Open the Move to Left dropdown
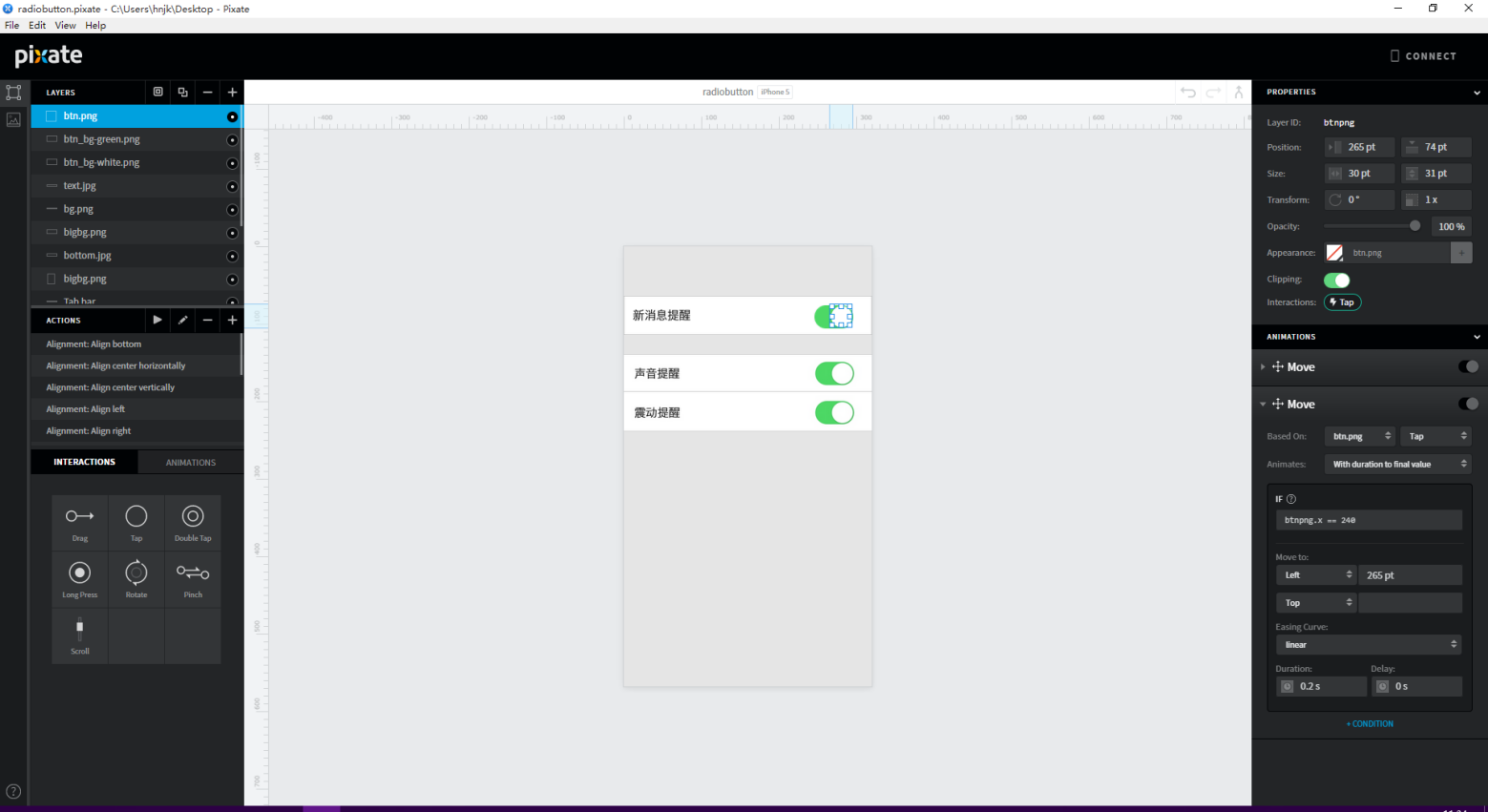This screenshot has width=1488, height=812. pyautogui.click(x=1315, y=574)
